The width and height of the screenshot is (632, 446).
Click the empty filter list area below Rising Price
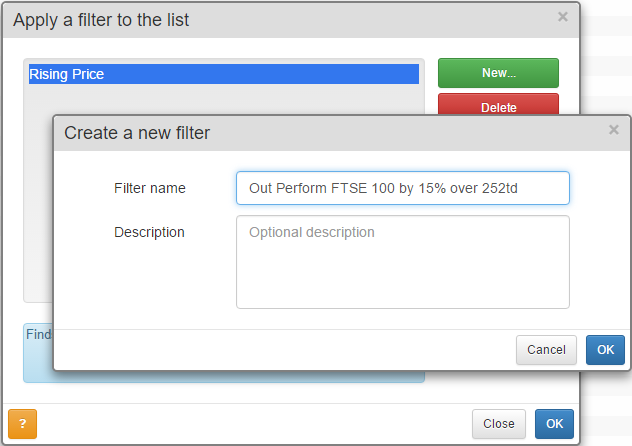pyautogui.click(x=38, y=193)
